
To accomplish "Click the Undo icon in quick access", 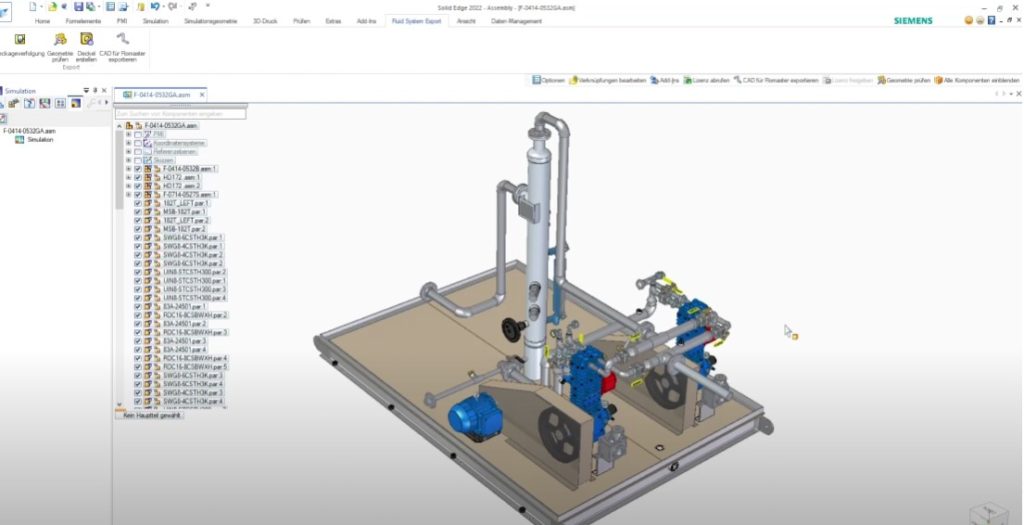I will [x=155, y=7].
